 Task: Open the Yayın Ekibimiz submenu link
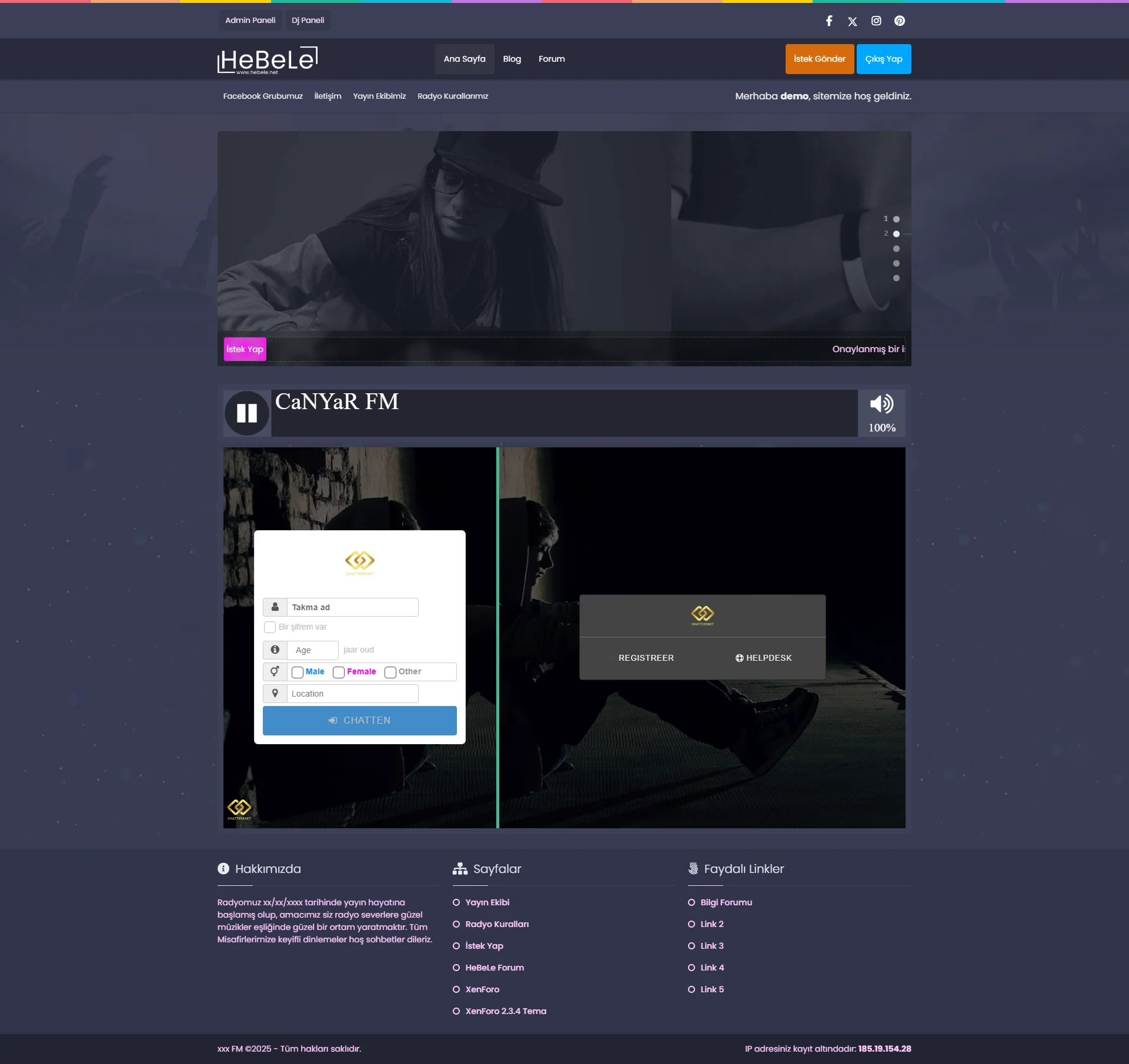point(379,96)
